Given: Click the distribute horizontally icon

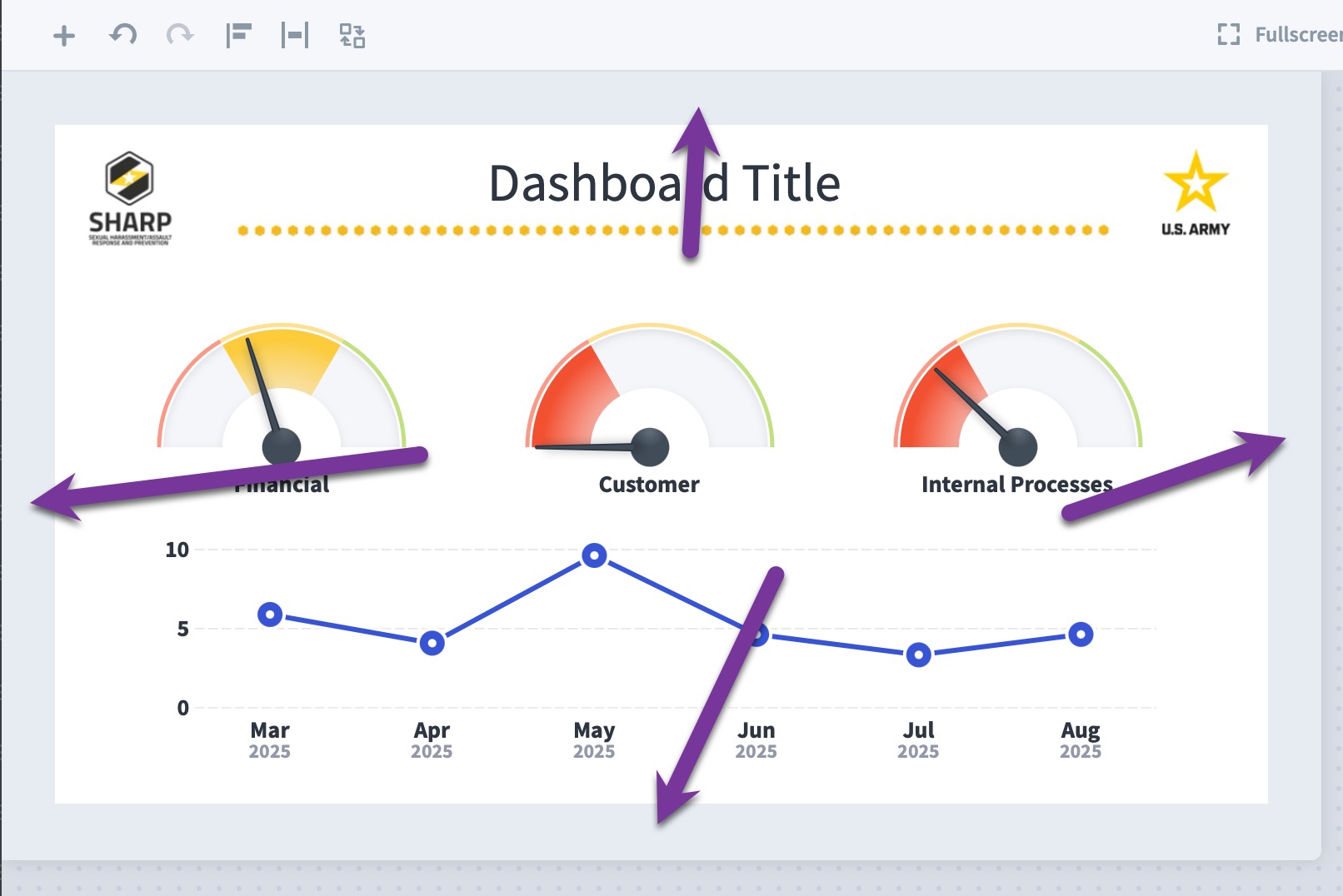Looking at the screenshot, I should coord(295,35).
